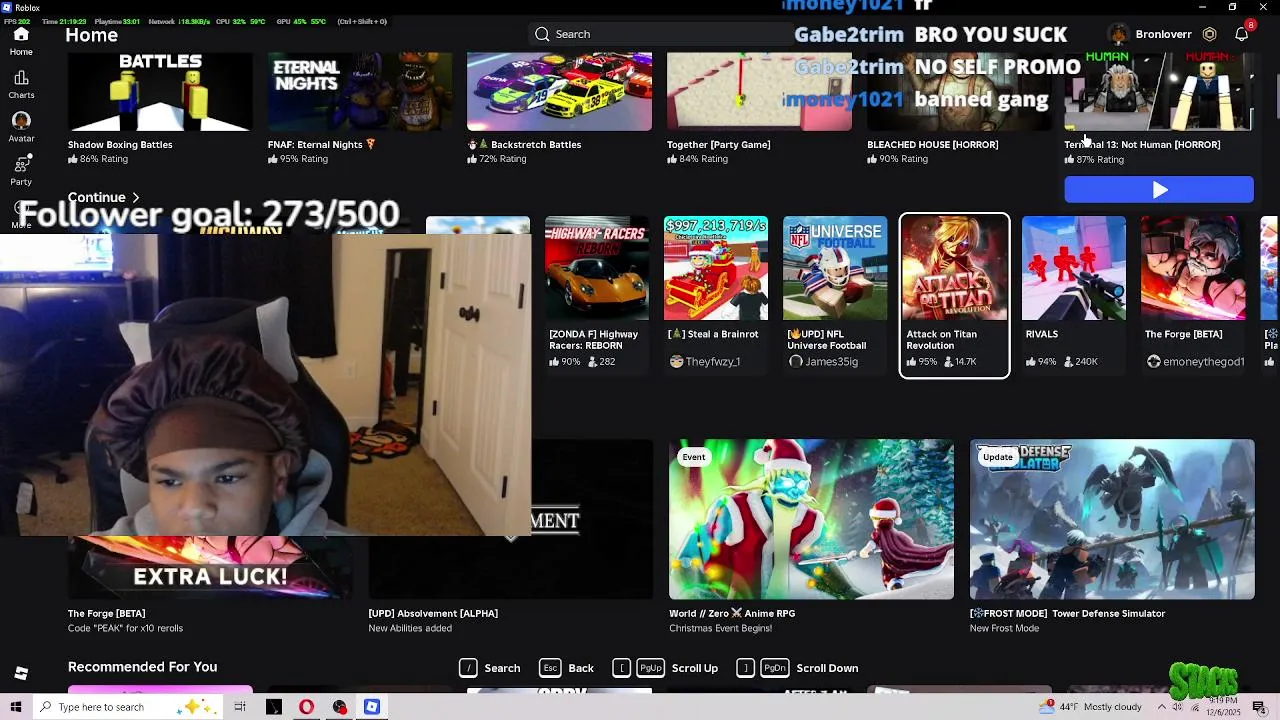Click friend name James35ig
This screenshot has width=1280, height=720.
tap(831, 362)
